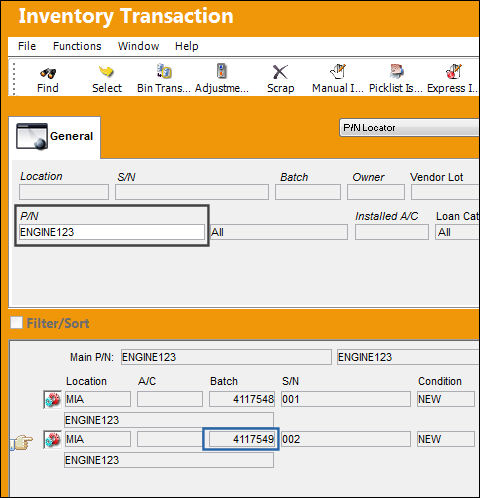Open the Functions menu
The image size is (480, 498).
(x=77, y=46)
